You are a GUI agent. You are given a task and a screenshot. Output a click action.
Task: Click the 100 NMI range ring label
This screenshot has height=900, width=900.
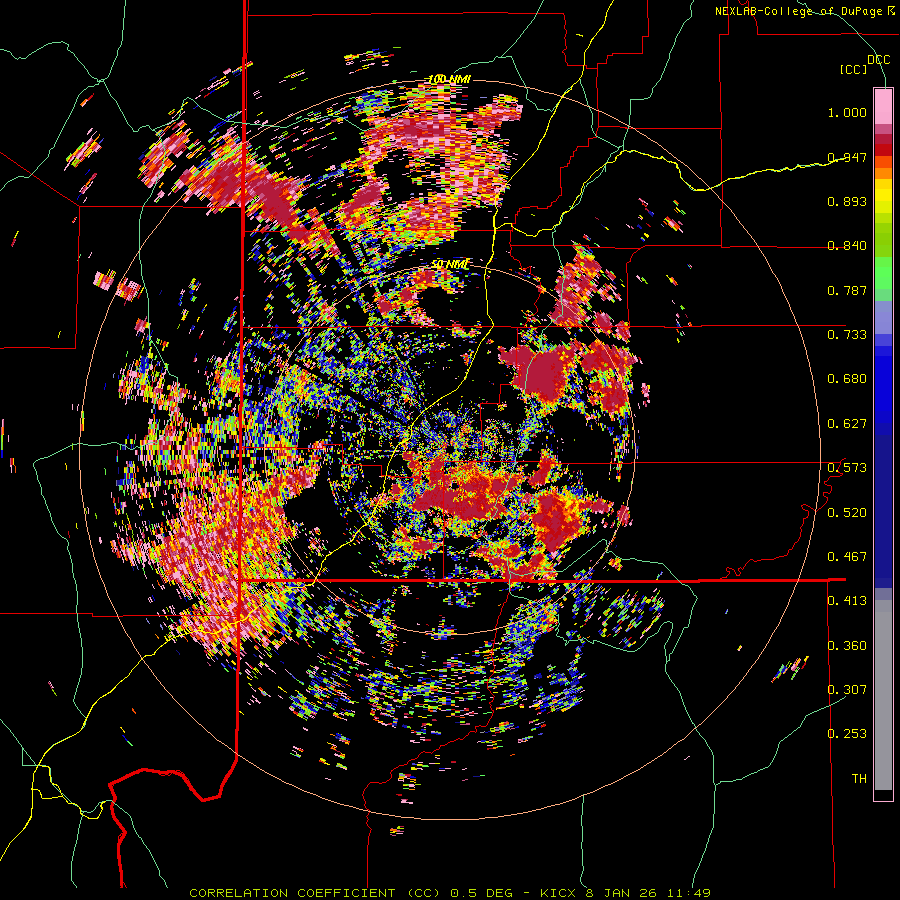pyautogui.click(x=449, y=79)
